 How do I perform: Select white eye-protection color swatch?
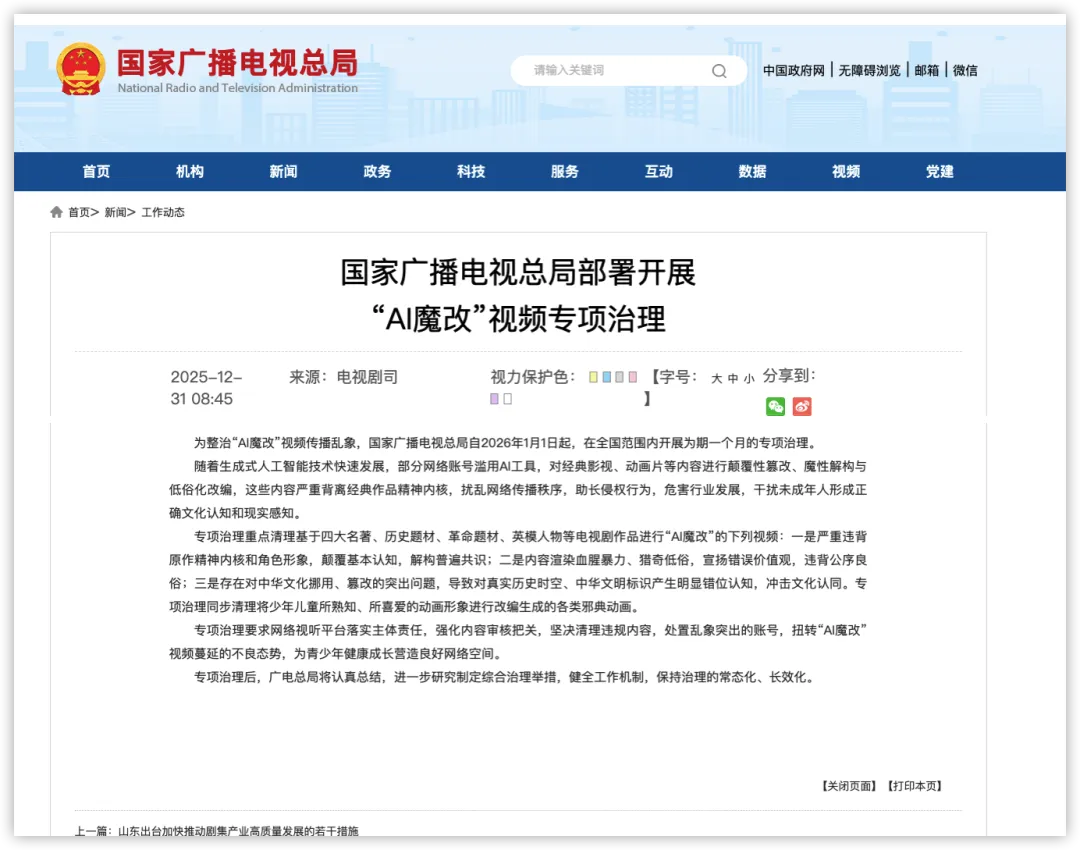click(508, 399)
